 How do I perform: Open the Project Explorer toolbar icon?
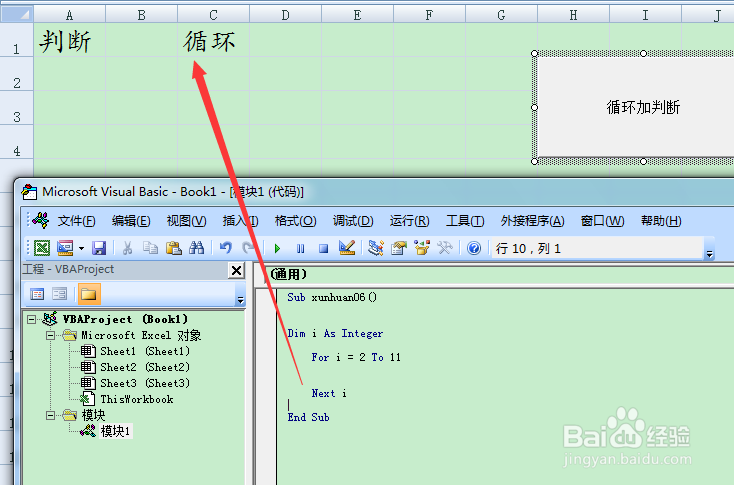tap(375, 248)
